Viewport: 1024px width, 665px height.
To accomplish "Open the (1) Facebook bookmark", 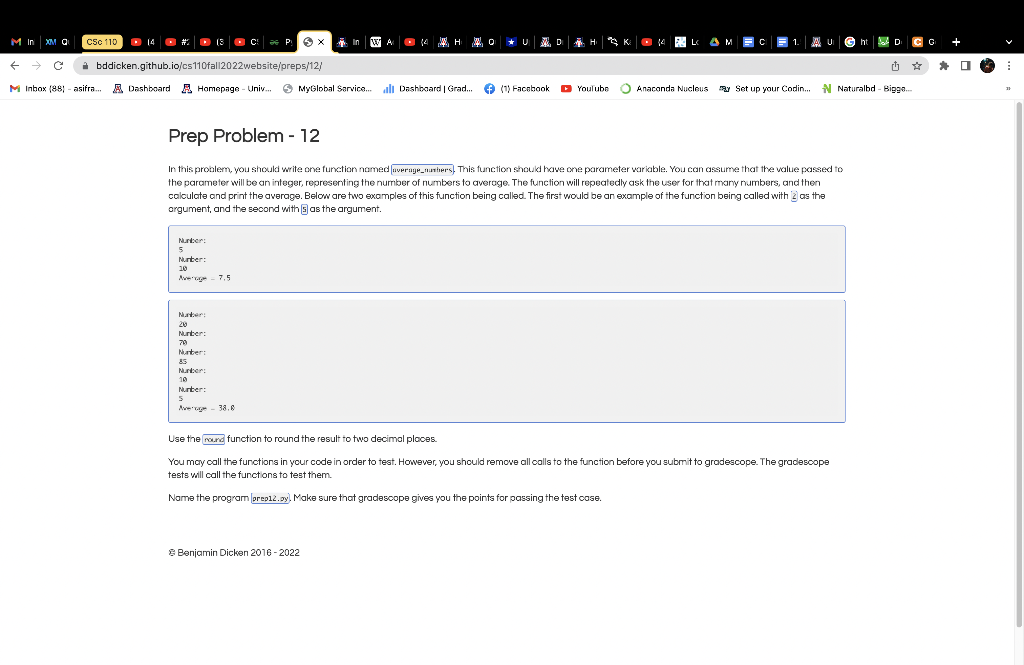I will (516, 88).
